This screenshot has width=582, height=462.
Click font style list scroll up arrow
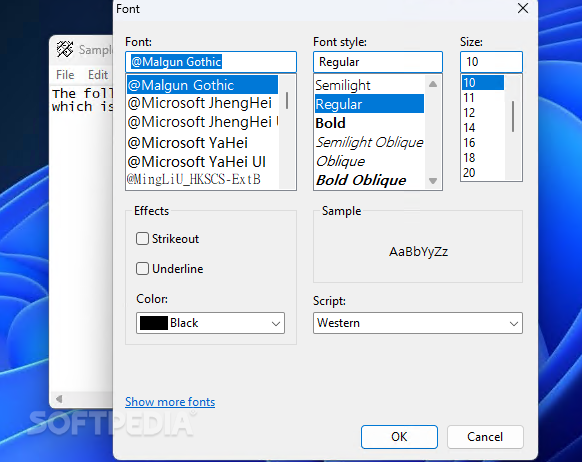pyautogui.click(x=433, y=84)
